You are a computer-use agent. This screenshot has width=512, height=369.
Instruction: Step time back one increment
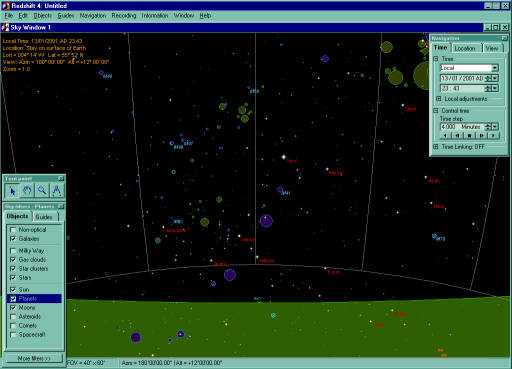(458, 135)
